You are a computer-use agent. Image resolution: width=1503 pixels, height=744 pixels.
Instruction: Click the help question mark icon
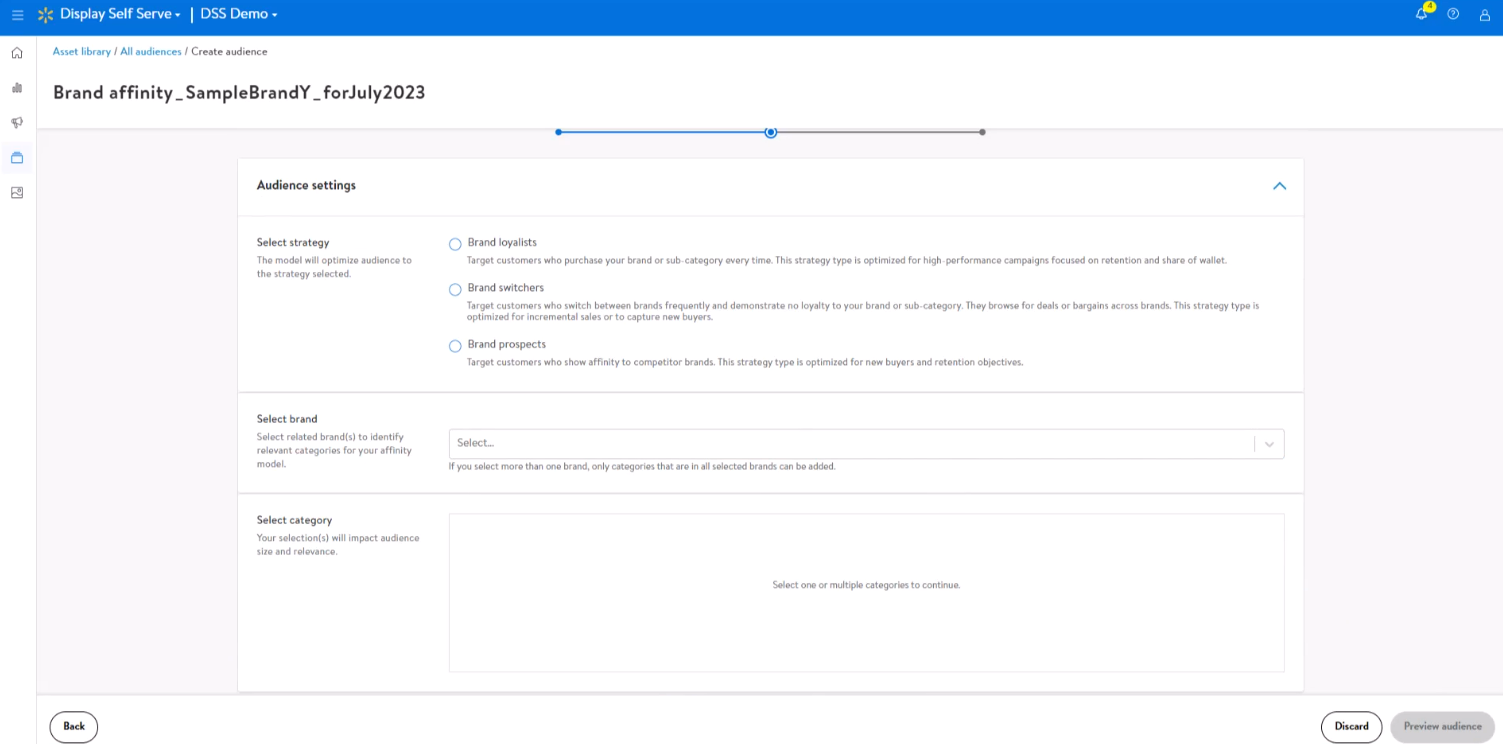[x=1453, y=14]
